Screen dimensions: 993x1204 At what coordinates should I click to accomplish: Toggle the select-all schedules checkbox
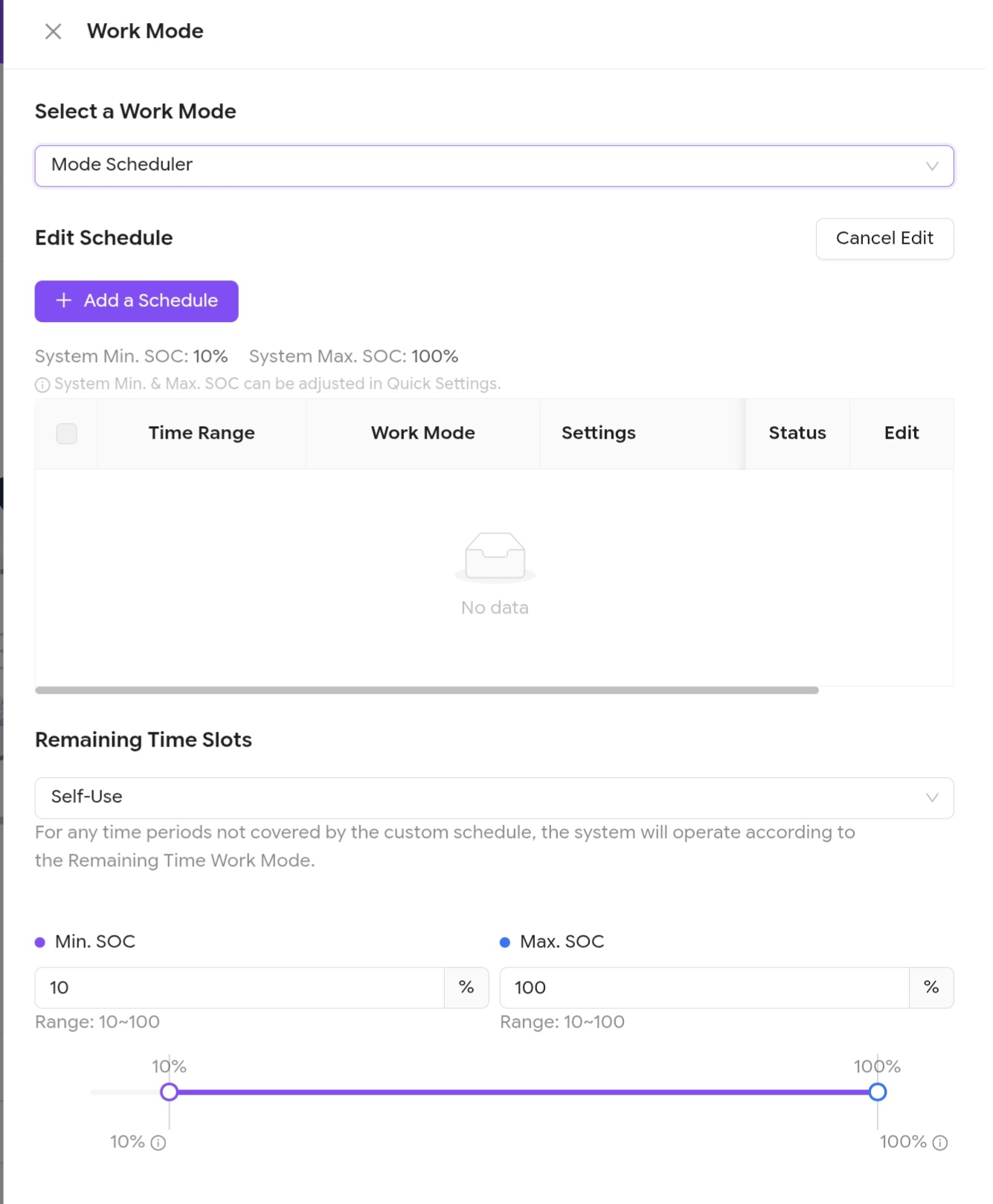(67, 434)
